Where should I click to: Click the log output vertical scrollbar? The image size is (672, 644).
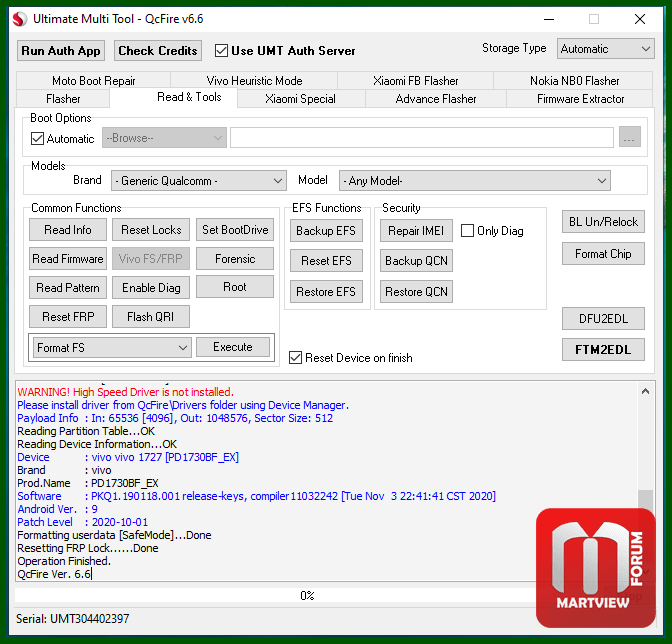646,480
